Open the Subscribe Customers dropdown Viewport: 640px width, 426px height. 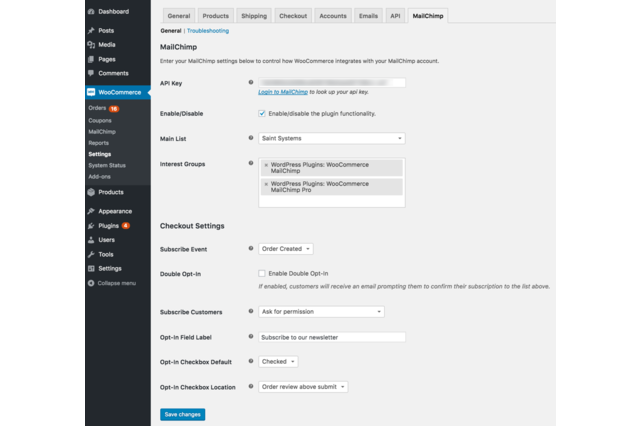(x=321, y=312)
